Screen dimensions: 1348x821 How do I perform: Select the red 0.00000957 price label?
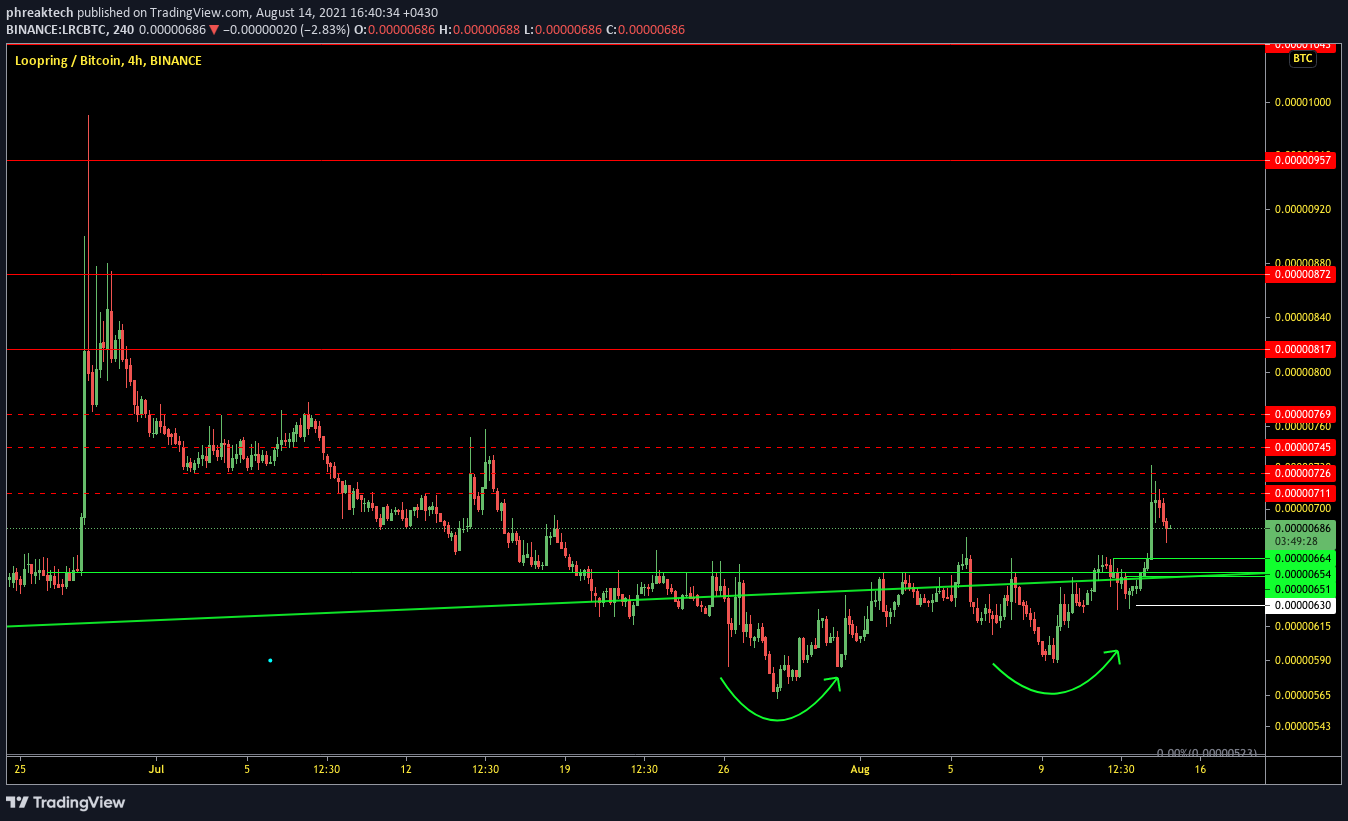(1300, 160)
